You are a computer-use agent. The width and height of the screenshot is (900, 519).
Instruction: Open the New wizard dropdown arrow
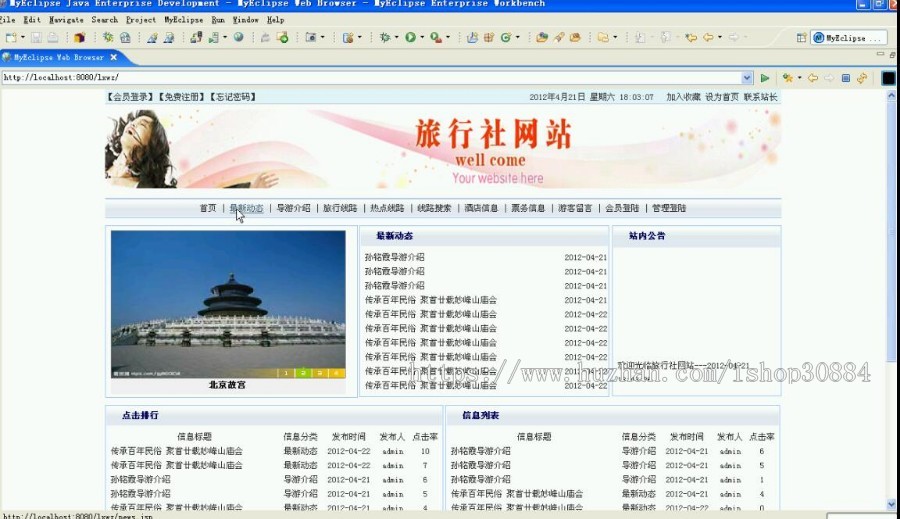point(23,38)
